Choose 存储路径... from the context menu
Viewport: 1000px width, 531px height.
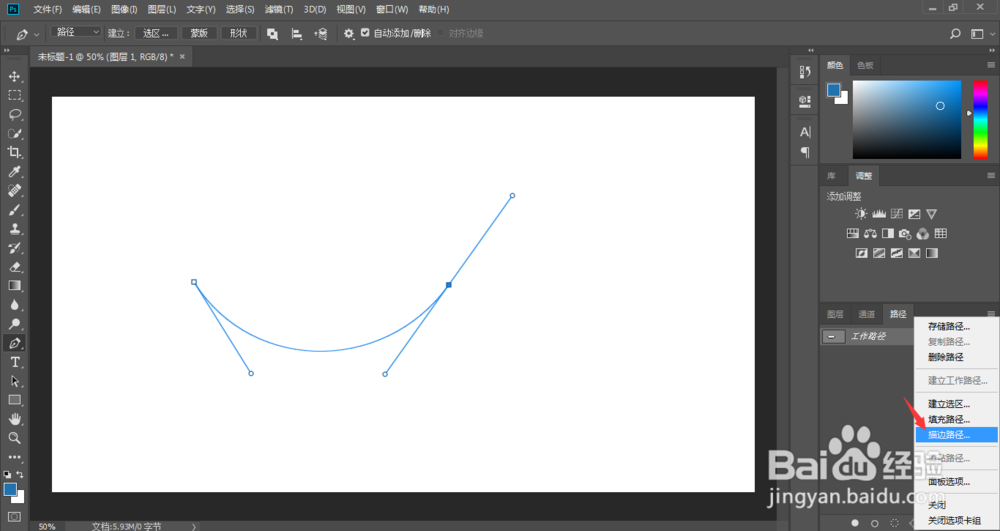(956, 326)
